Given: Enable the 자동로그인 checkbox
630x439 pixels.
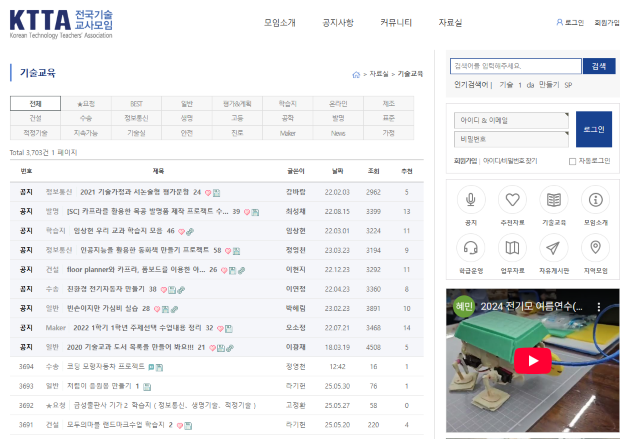Looking at the screenshot, I should [572, 160].
